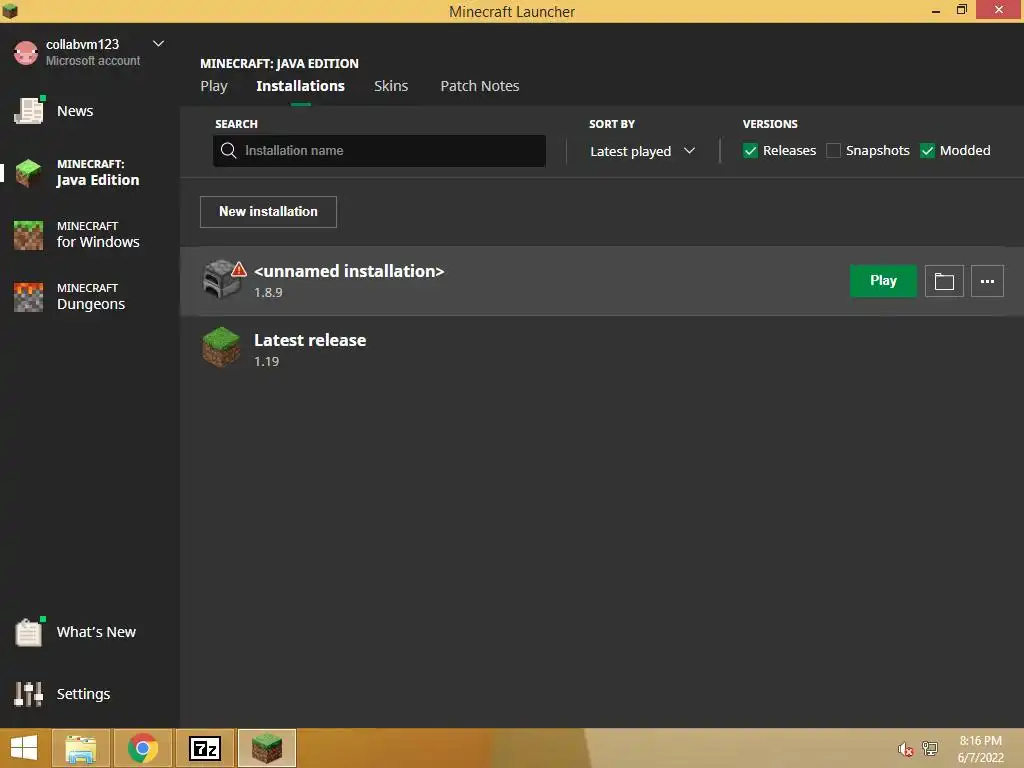Click the 1.8.9 version text
This screenshot has width=1024, height=768.
coord(268,293)
